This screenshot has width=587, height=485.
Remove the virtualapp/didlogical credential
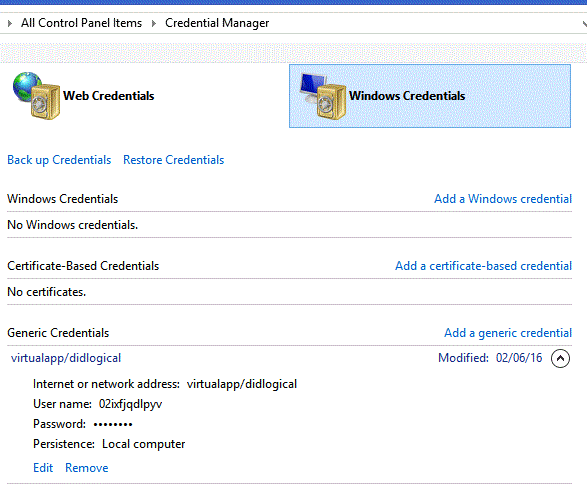[86, 468]
